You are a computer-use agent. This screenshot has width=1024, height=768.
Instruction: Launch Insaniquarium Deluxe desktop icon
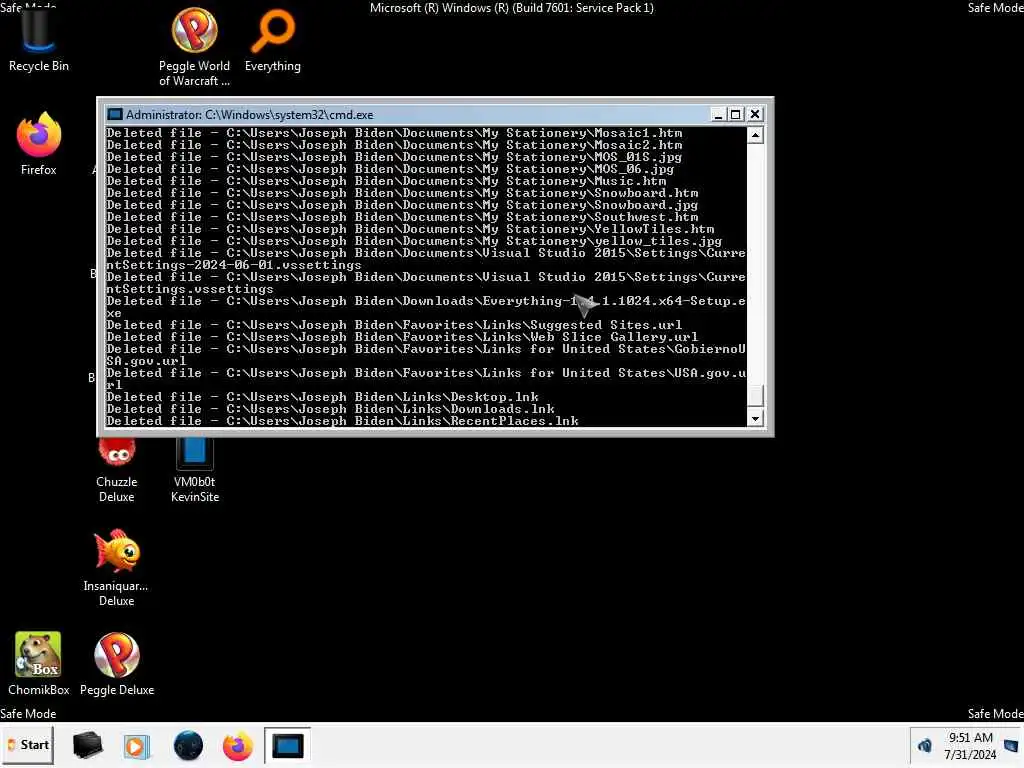coord(116,568)
